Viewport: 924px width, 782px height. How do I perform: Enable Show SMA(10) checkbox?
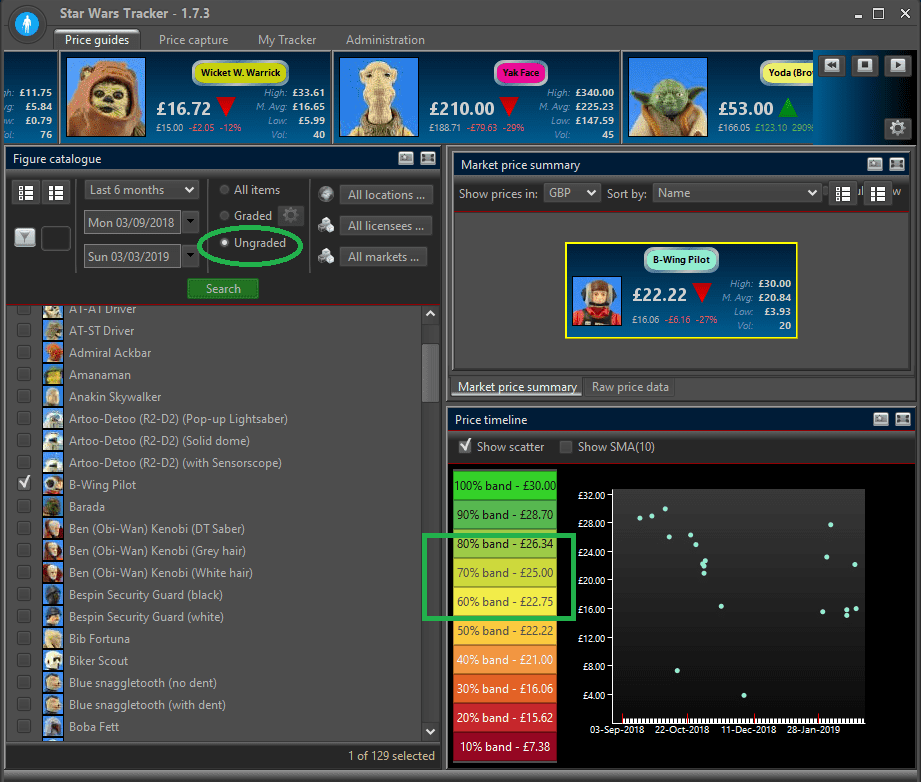[x=566, y=447]
